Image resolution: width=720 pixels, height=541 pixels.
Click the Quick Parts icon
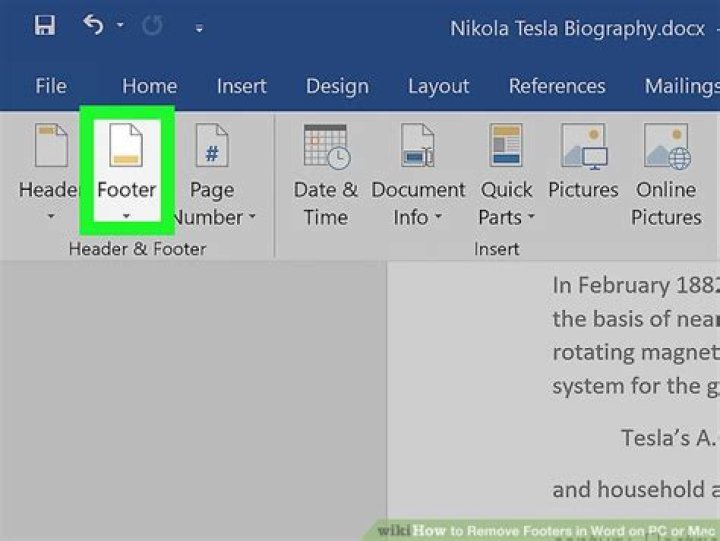coord(506,145)
